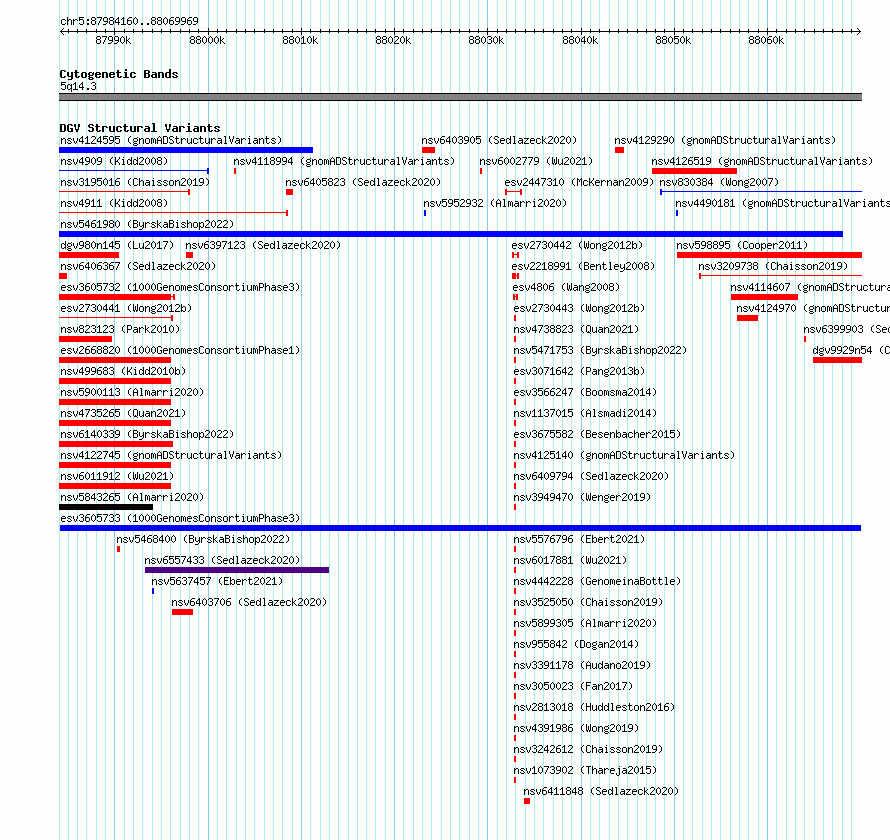Viewport: 890px width, 840px height.
Task: Open nsv6411848 (Sedlazeck2020) variant
Action: (601, 791)
